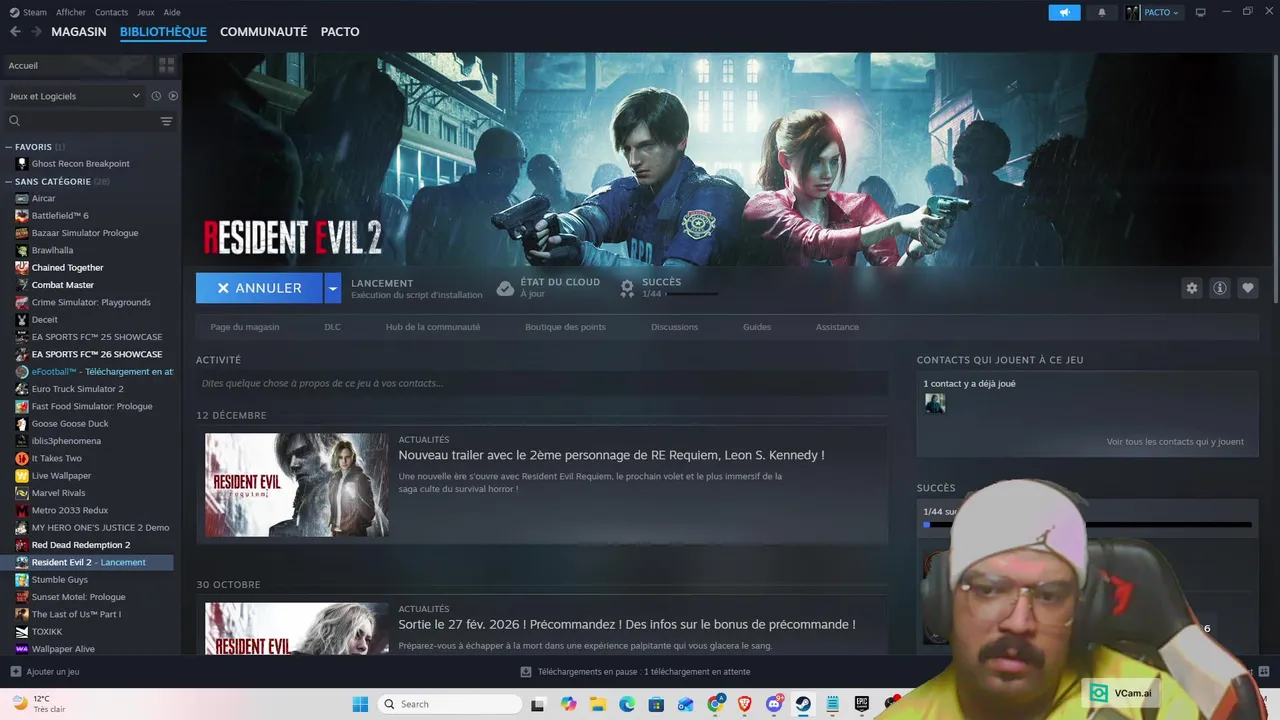Open the notifications bell
The image size is (1280, 720).
click(x=1102, y=12)
